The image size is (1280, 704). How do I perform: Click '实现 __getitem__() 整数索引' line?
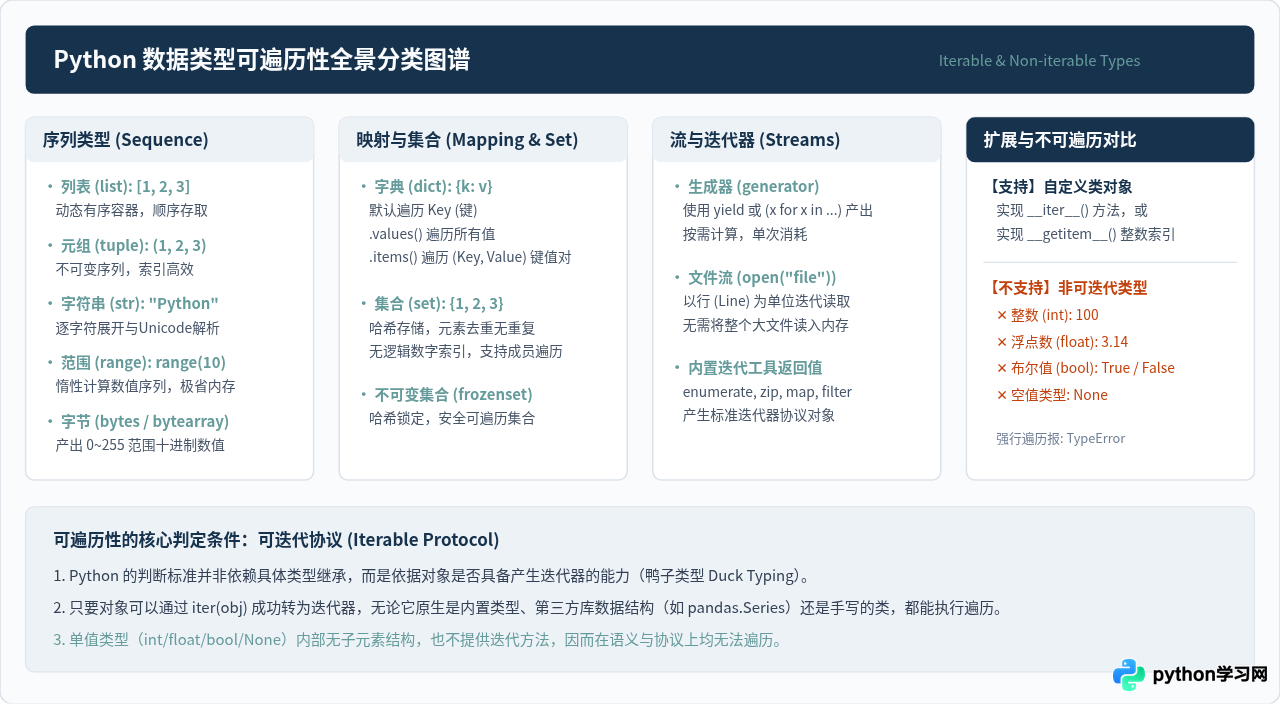click(x=1086, y=235)
